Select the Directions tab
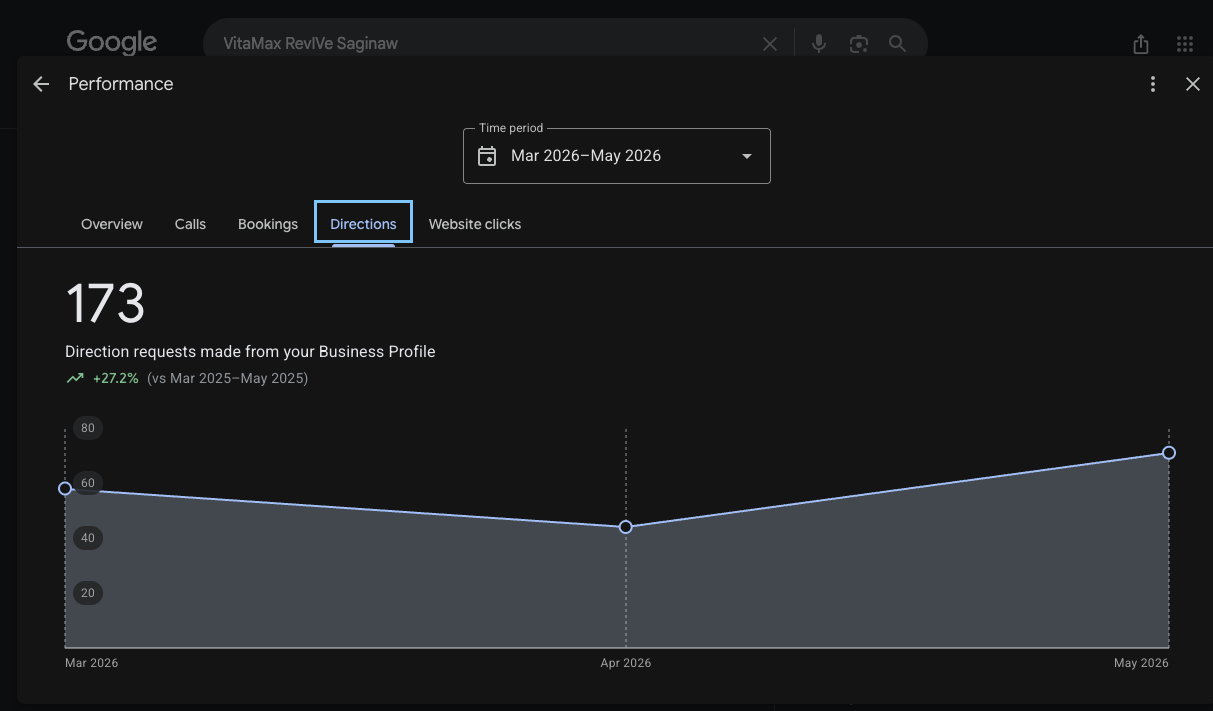1213x711 pixels. click(x=363, y=222)
